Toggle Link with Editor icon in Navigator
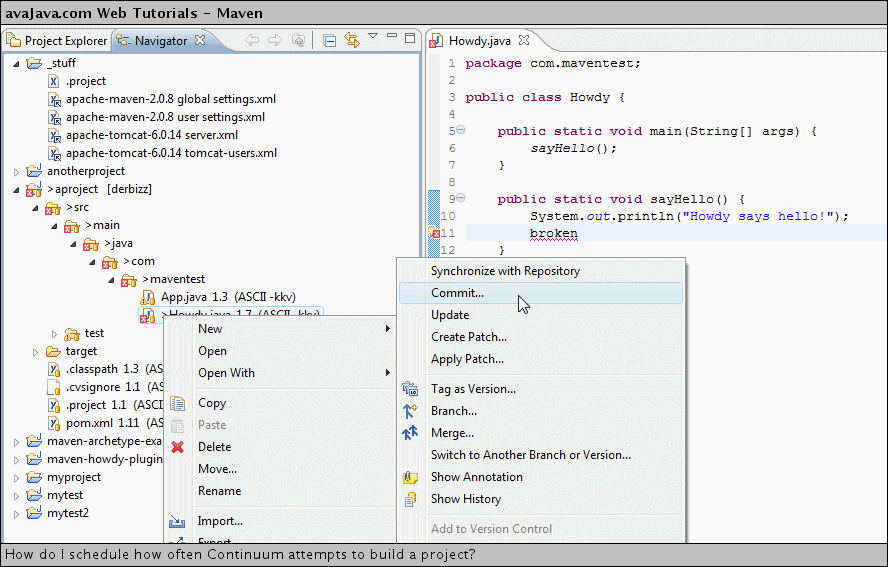Image resolution: width=888 pixels, height=567 pixels. 352,40
